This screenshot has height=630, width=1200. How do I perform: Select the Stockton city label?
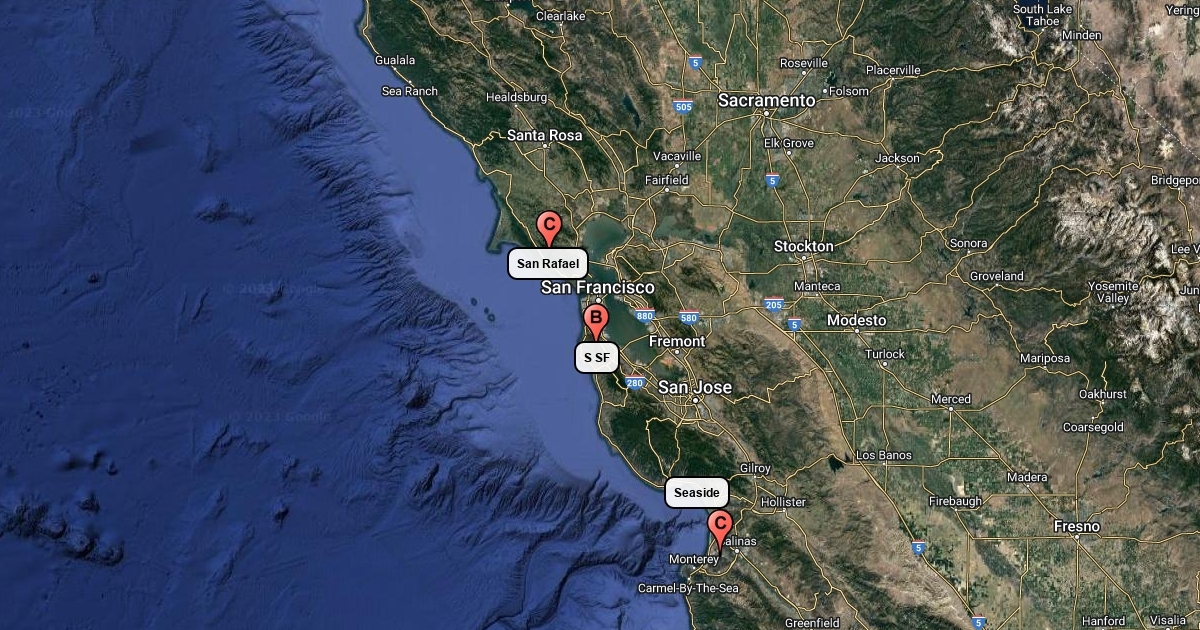click(803, 246)
